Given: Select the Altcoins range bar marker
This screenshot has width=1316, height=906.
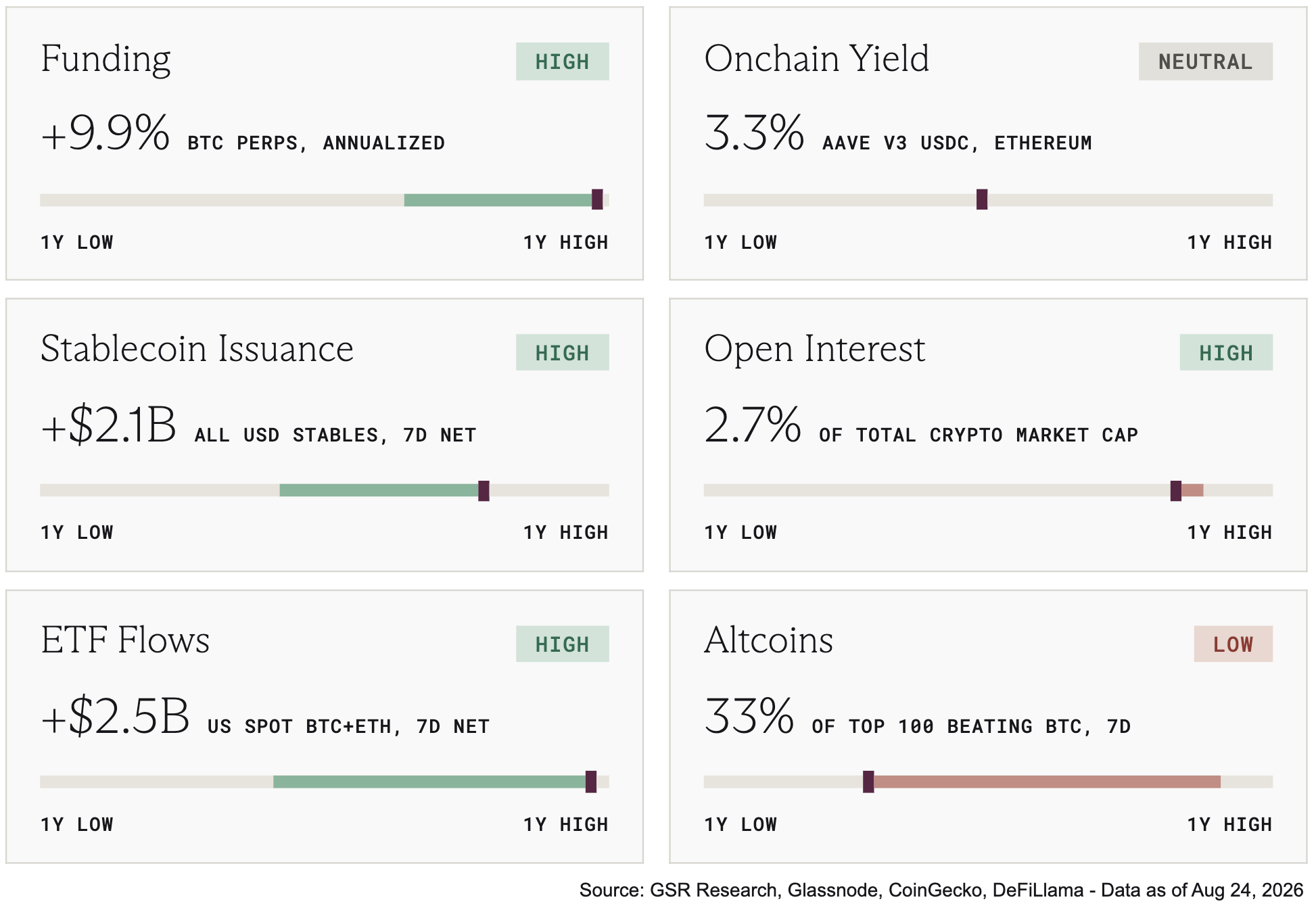Looking at the screenshot, I should tap(868, 782).
